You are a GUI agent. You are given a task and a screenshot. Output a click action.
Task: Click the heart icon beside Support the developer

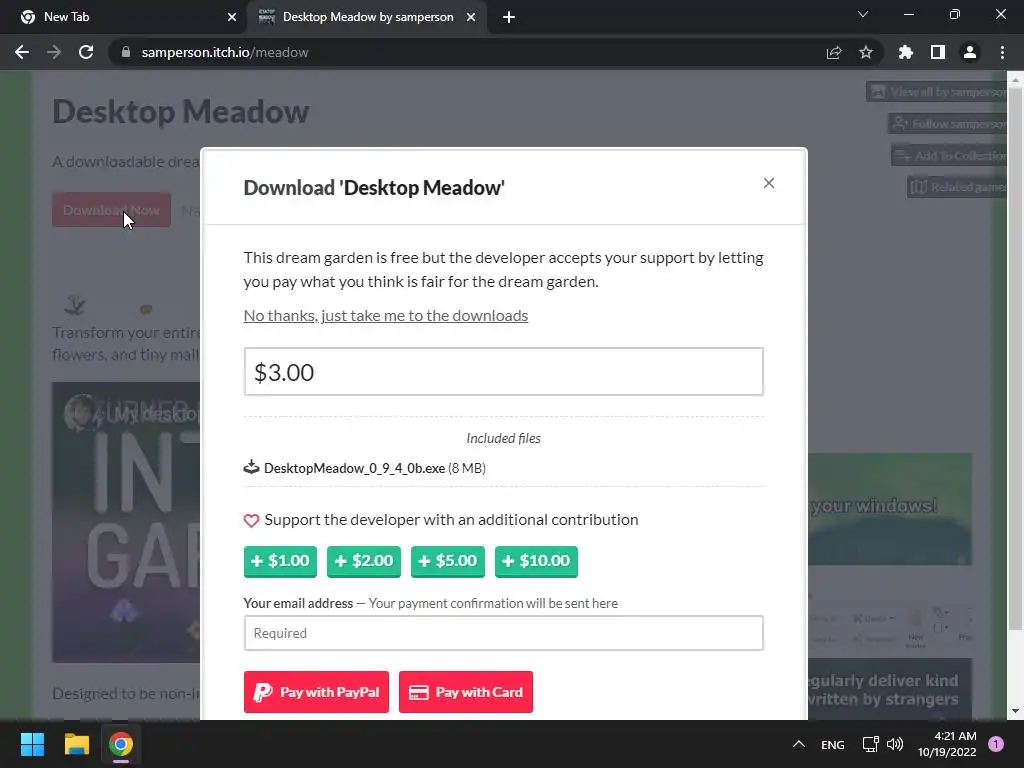click(x=251, y=520)
